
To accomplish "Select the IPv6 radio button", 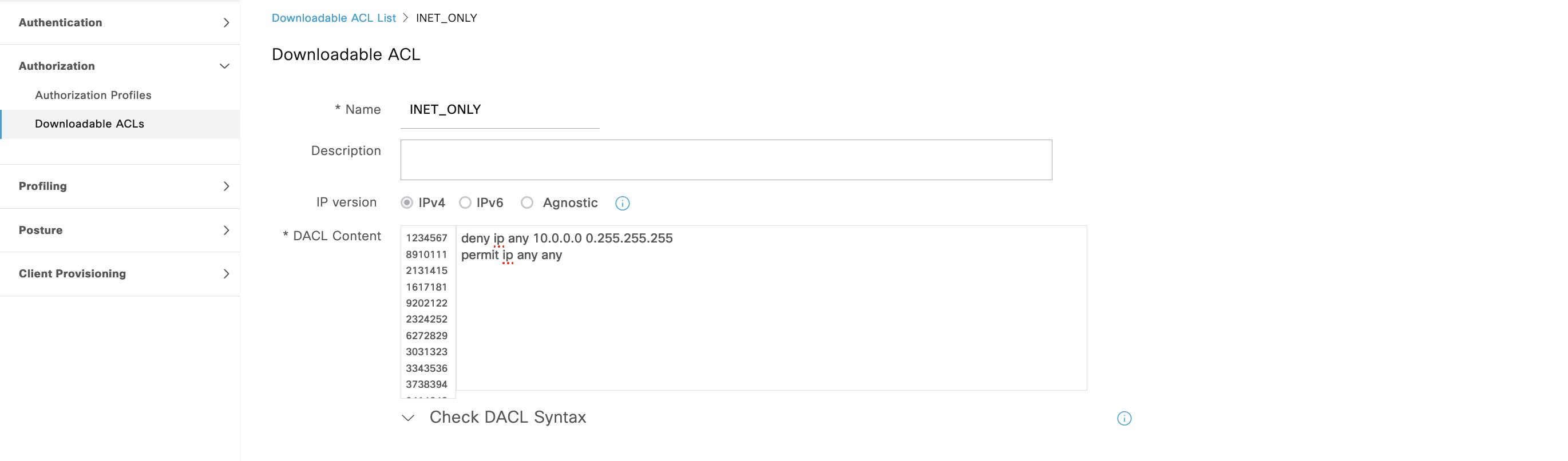I will (465, 202).
